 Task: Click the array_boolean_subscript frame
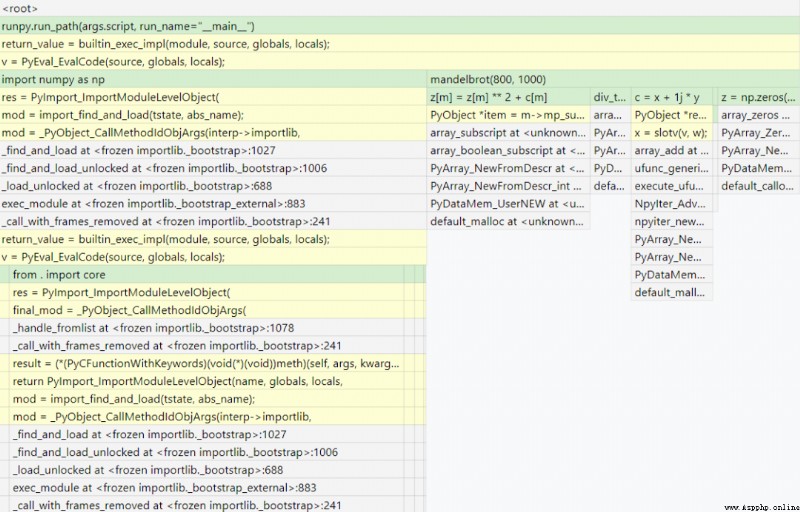tap(508, 150)
